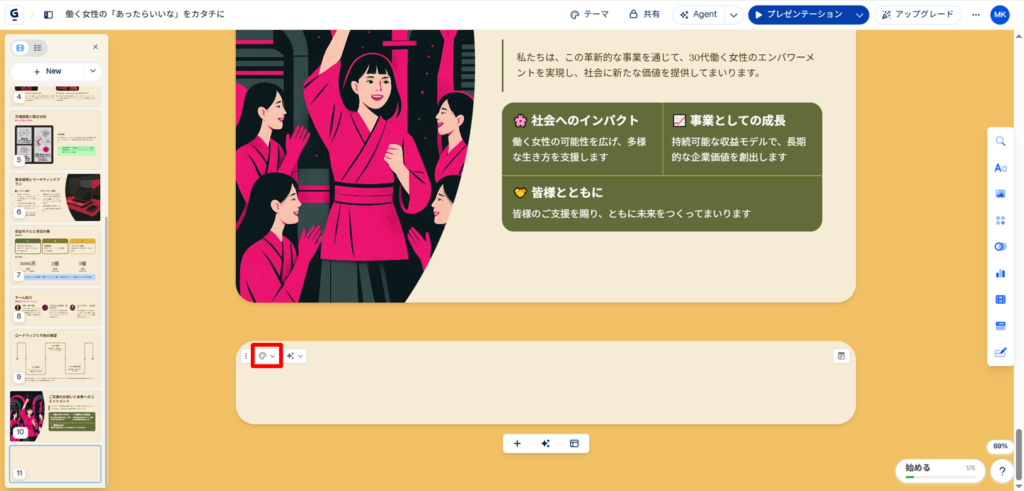Viewport: 1024px width, 491px height.
Task: Toggle the left sidebar panel icon
Action: click(x=48, y=14)
